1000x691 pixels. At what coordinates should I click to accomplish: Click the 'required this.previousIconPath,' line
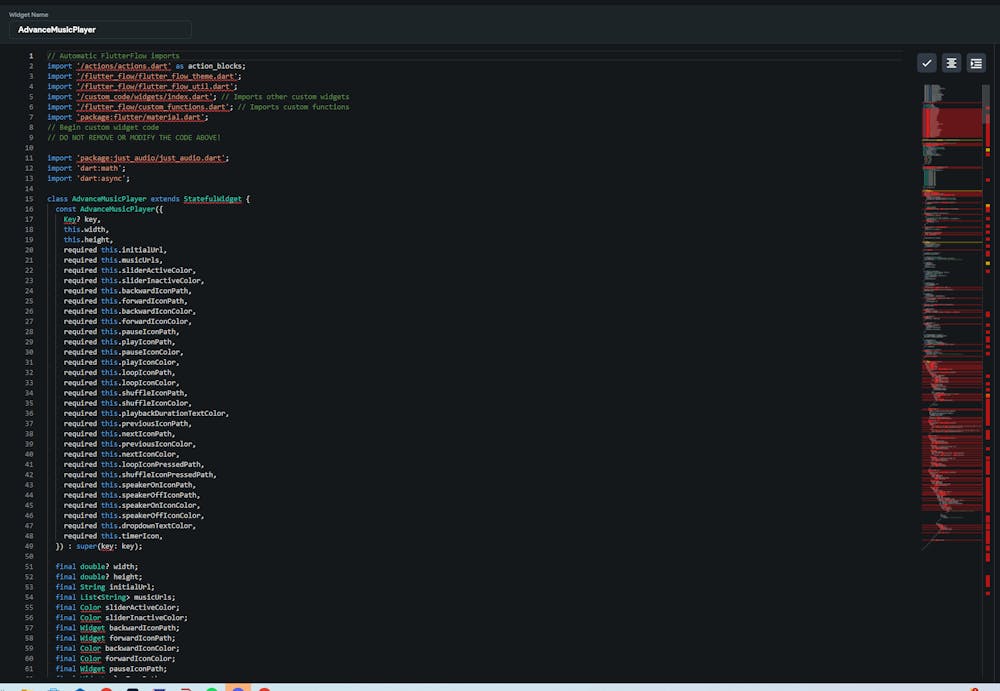pos(128,423)
